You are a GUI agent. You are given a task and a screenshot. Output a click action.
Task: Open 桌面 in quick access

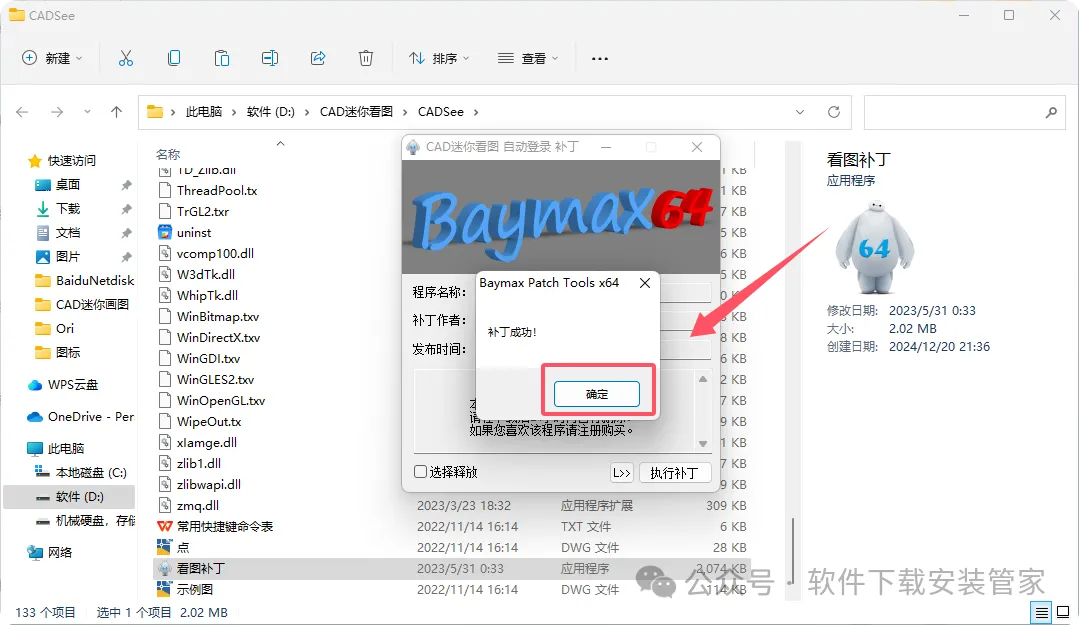pos(68,184)
